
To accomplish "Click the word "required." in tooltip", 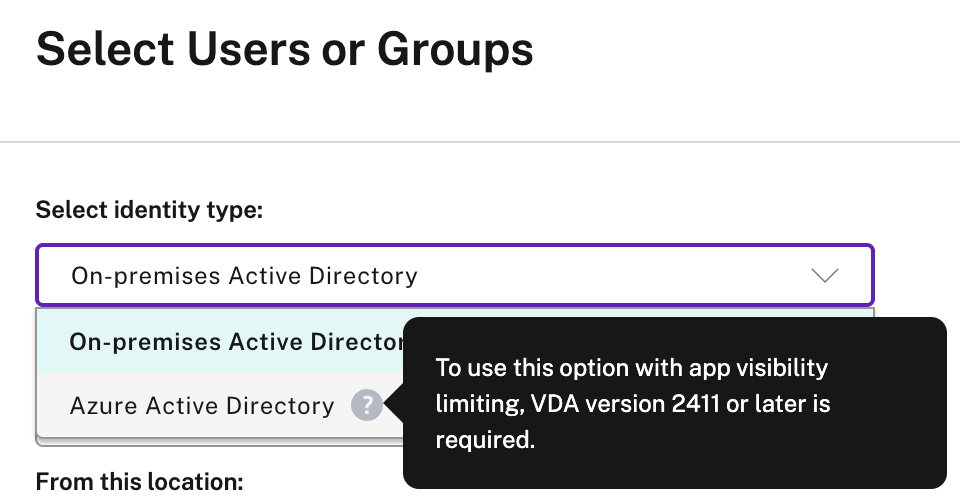I will (x=485, y=439).
